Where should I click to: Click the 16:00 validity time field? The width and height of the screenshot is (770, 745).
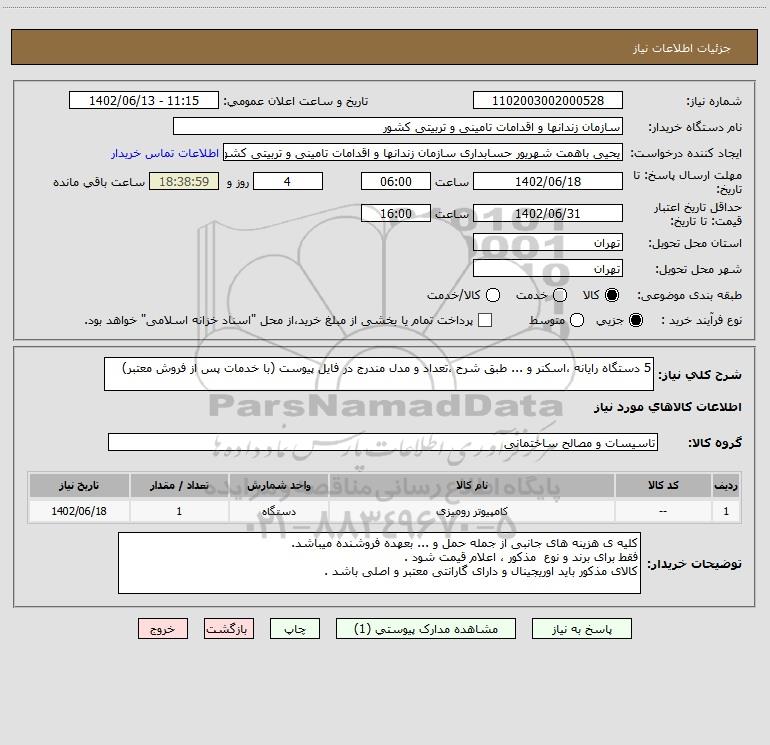click(396, 213)
